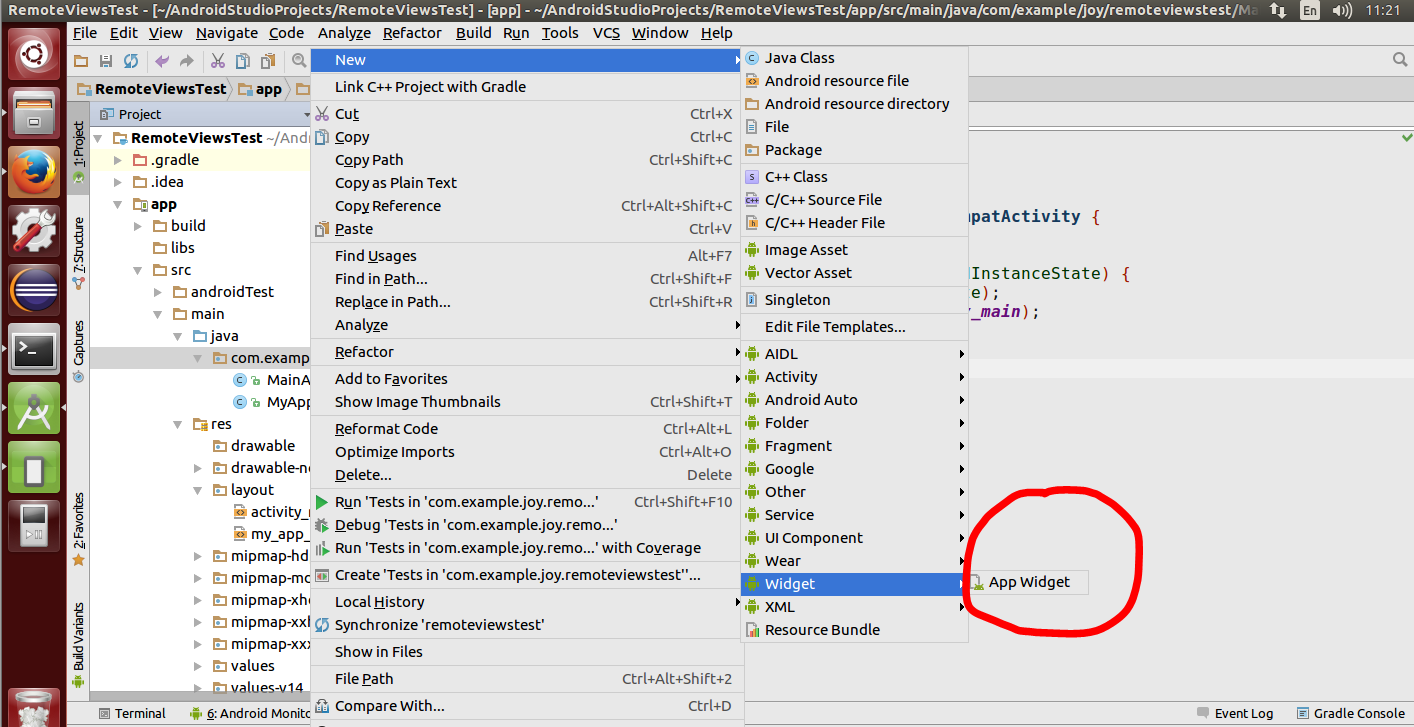Open the Trash in the dock
Viewport: 1414px width, 727px height.
34,707
